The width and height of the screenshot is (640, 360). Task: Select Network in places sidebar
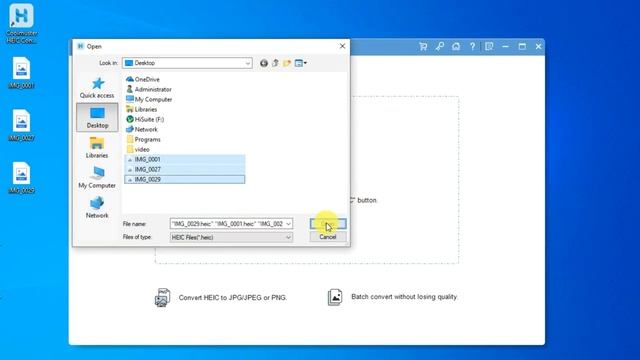[x=97, y=207]
